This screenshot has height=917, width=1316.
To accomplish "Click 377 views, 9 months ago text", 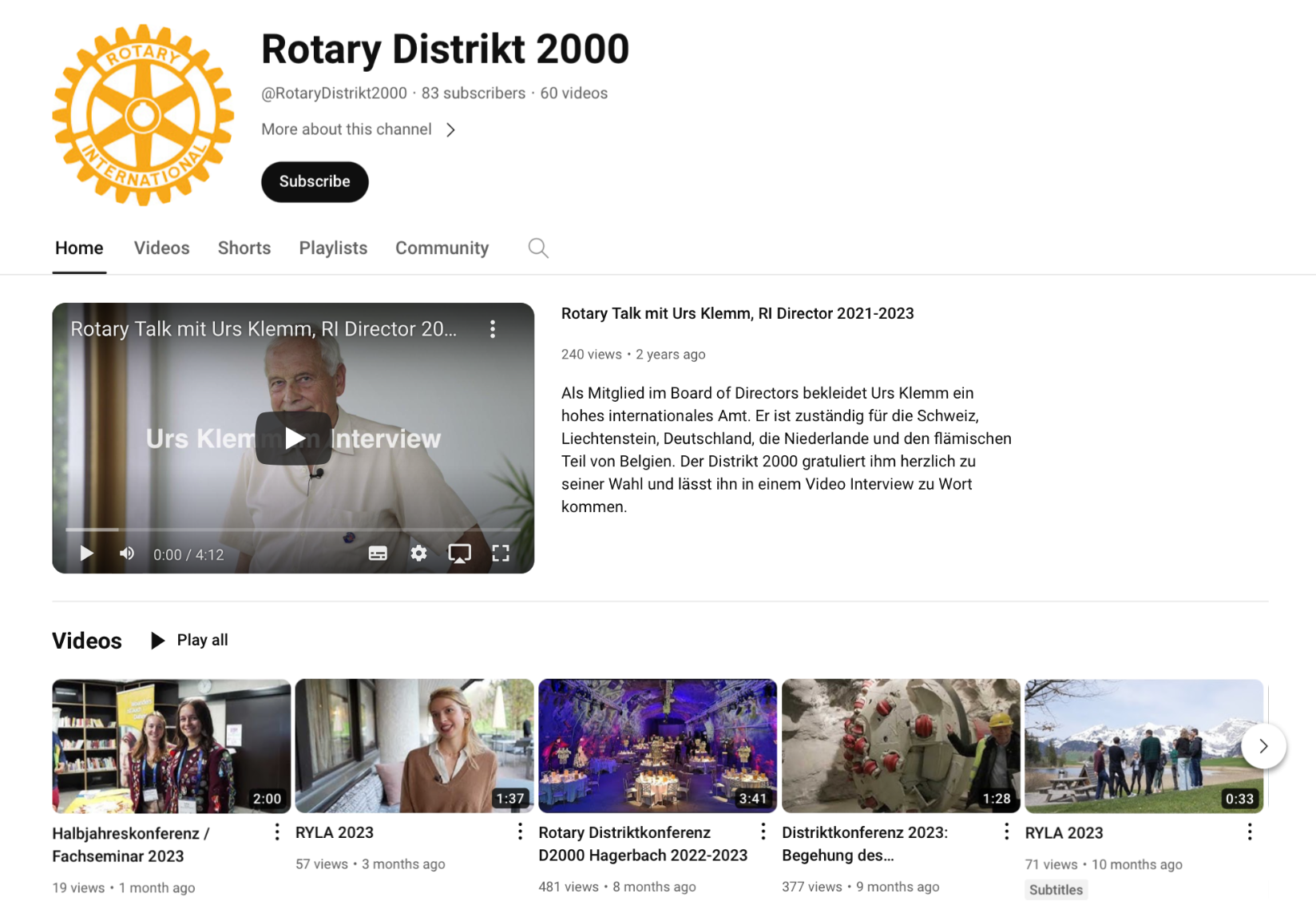I will [861, 887].
